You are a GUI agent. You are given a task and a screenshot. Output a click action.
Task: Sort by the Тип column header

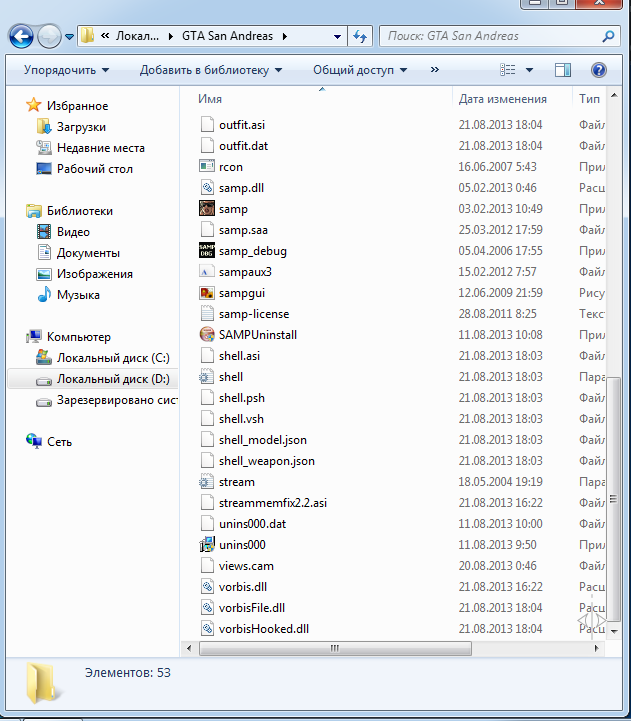[589, 99]
